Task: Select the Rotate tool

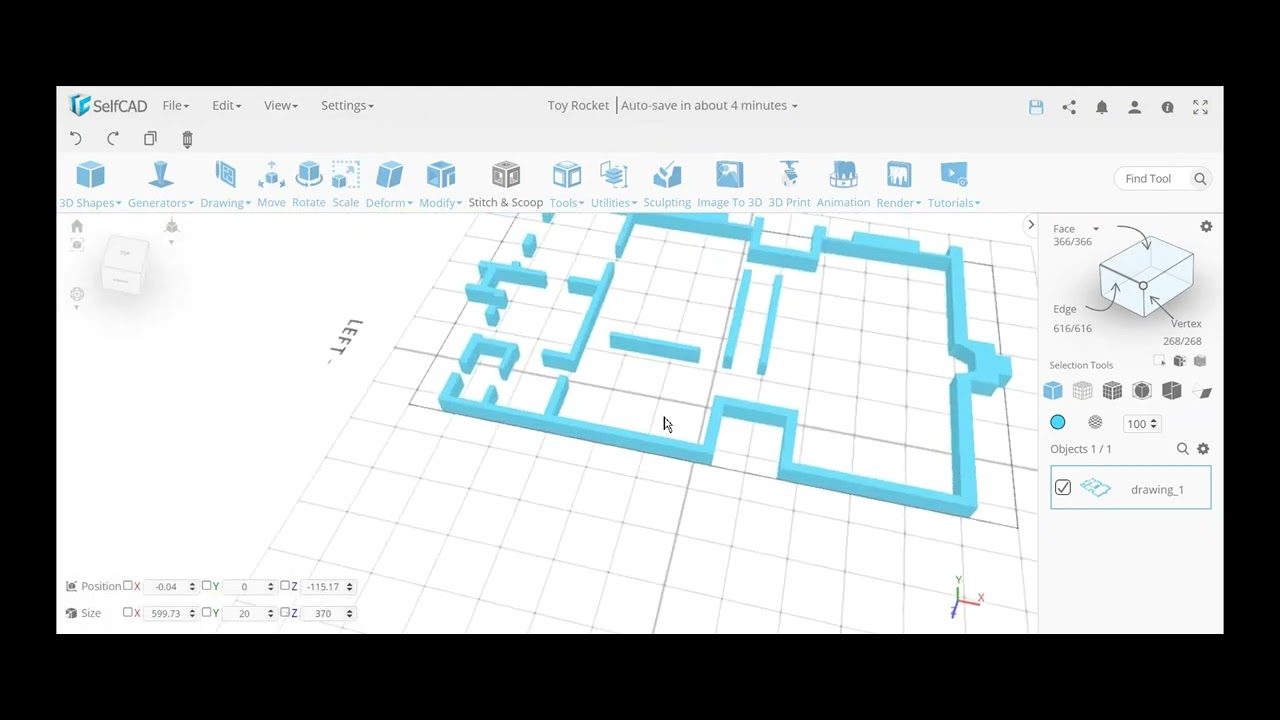Action: click(x=308, y=185)
